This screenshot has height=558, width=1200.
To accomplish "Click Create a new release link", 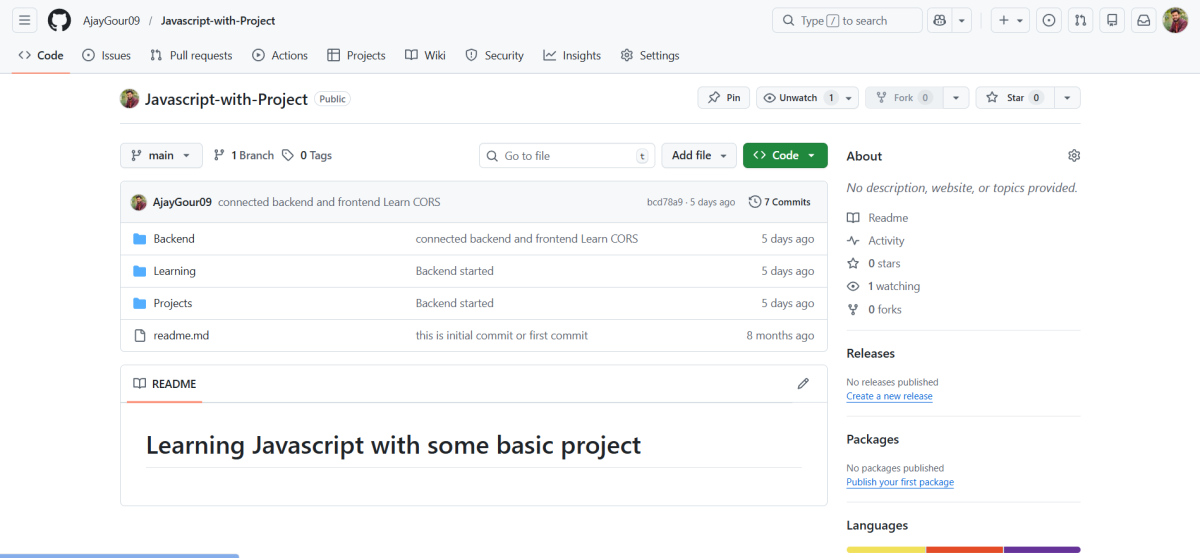I will coord(889,396).
